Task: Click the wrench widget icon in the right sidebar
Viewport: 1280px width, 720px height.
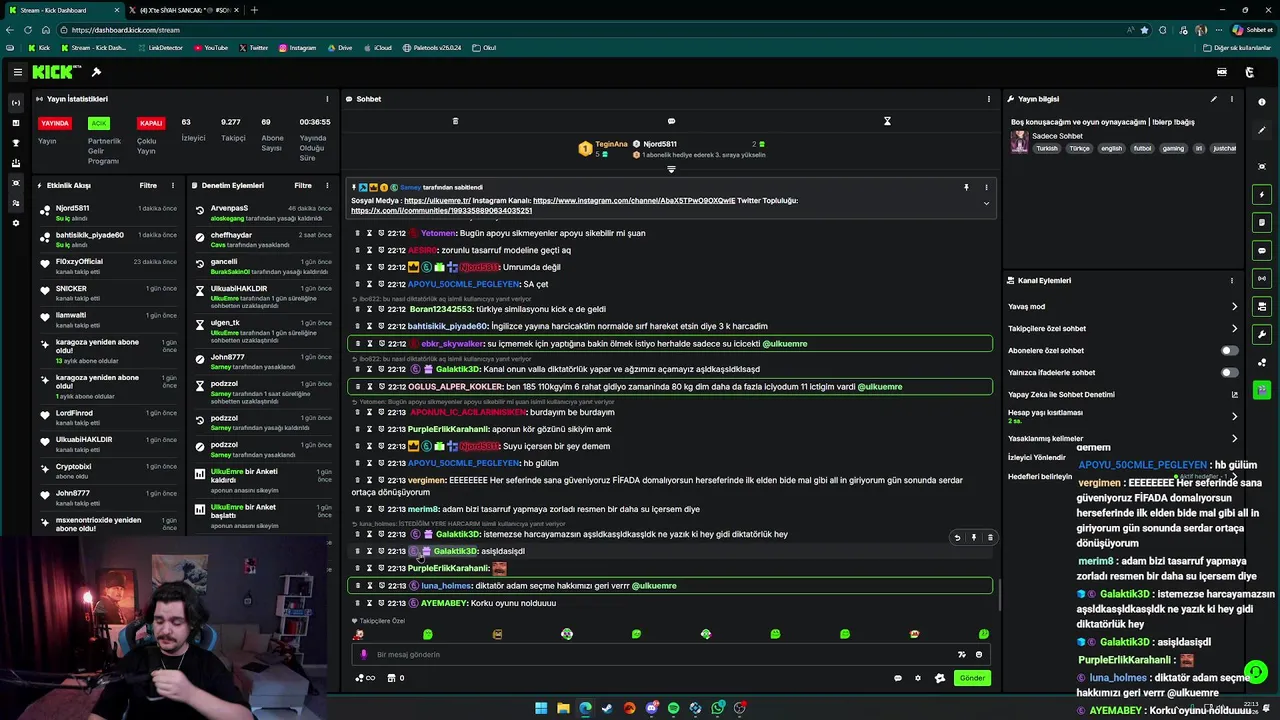Action: (x=1262, y=335)
